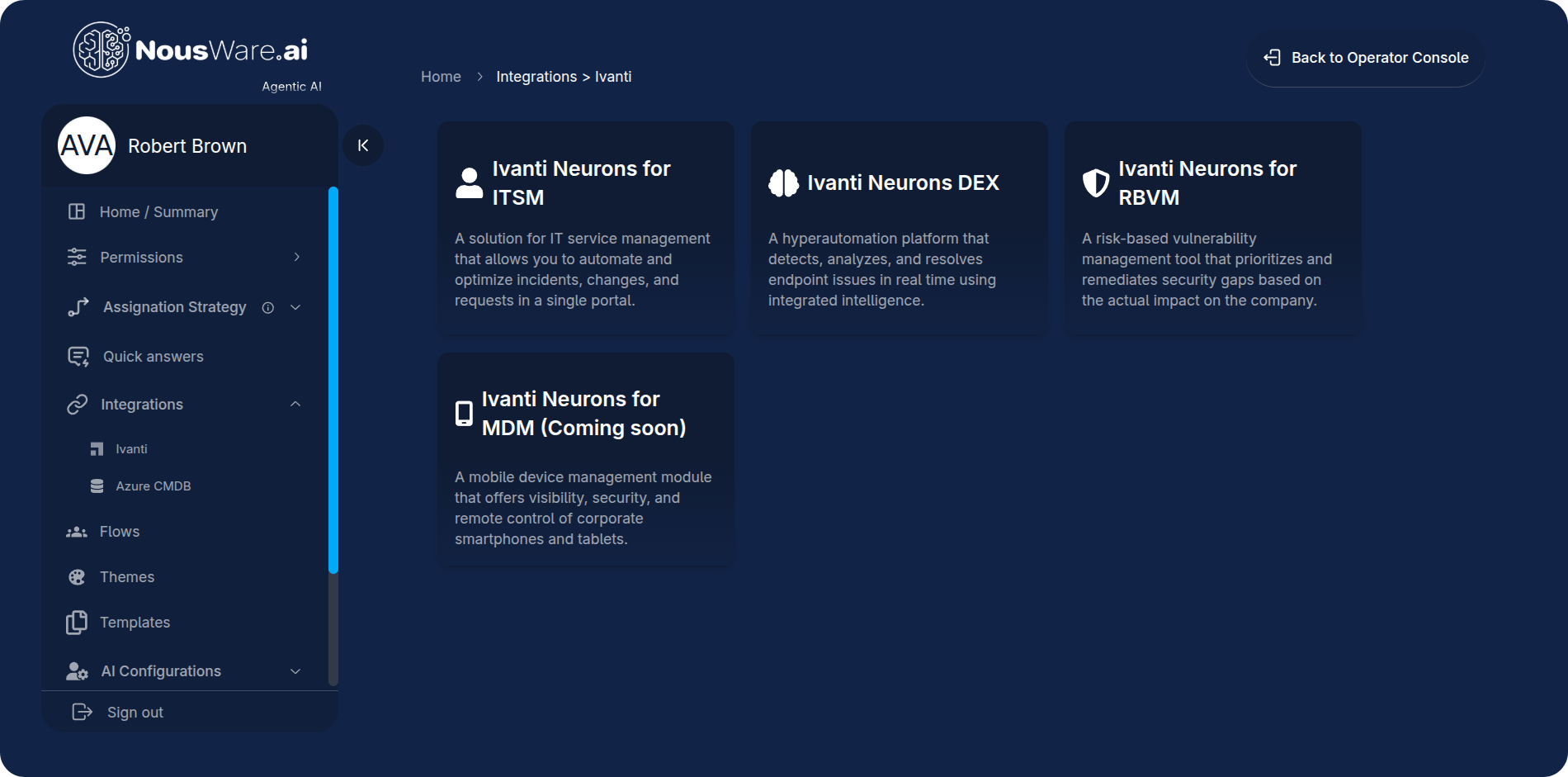Screen dimensions: 1568x777
Task: Expand the AI Configurations chevron
Action: [x=295, y=671]
